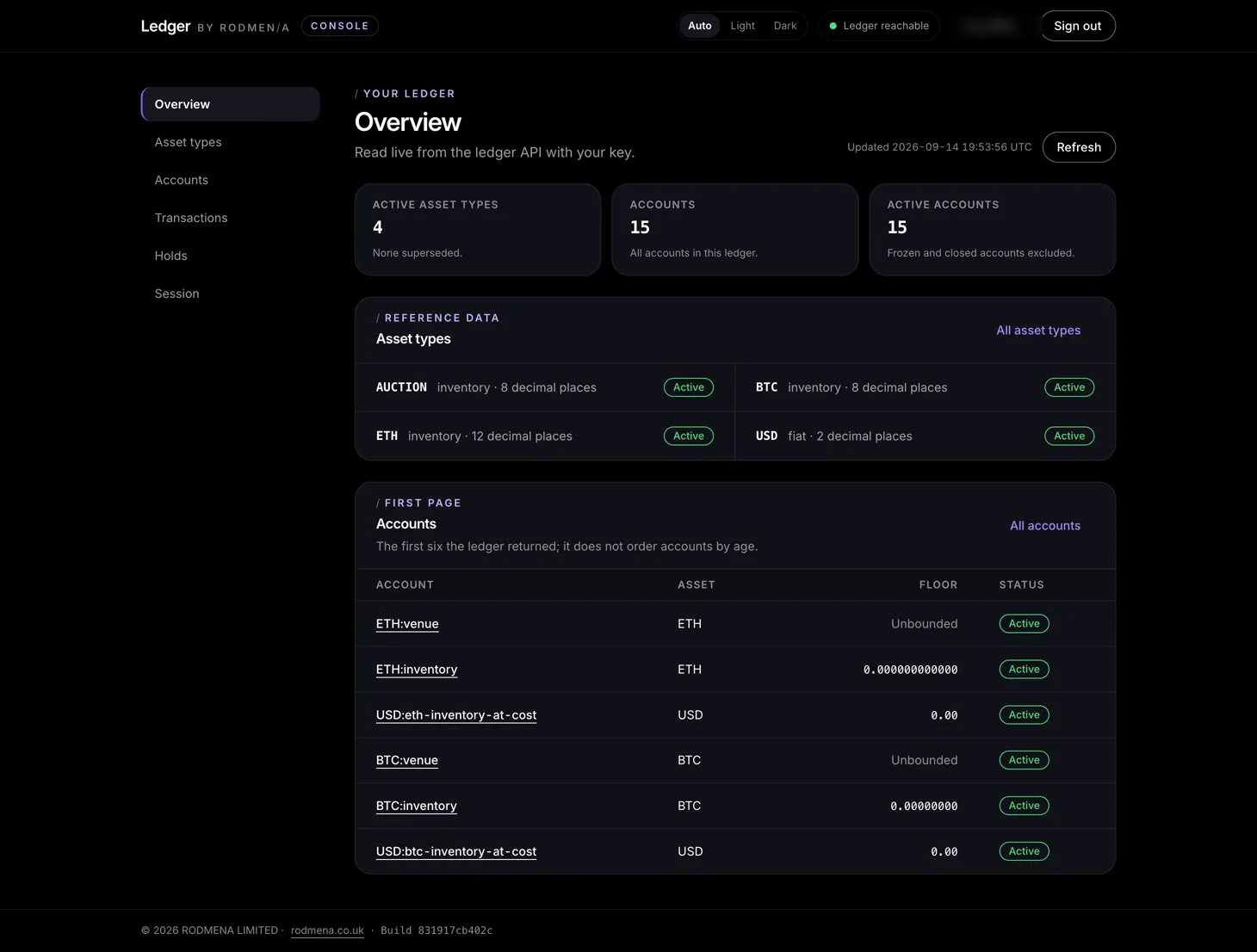Open USD:eth-inventory-at-cost account link
1257x952 pixels.
(456, 715)
